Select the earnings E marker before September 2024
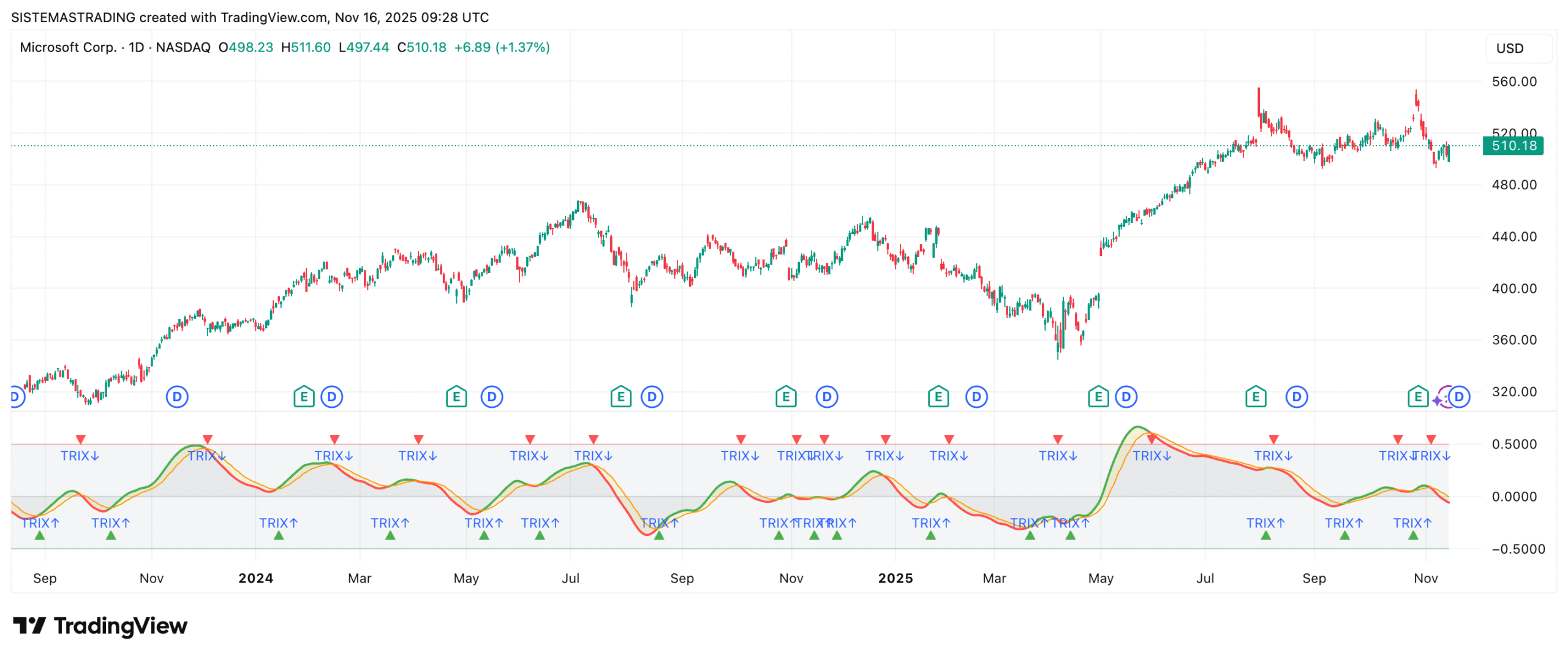This screenshot has height=659, width=1568. coord(620,397)
